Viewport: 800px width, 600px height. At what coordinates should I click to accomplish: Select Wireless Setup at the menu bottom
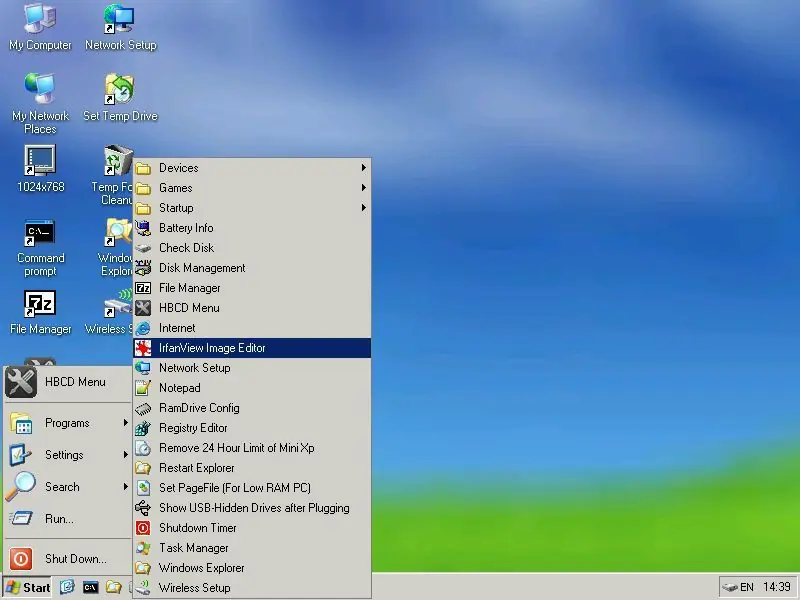click(252, 588)
